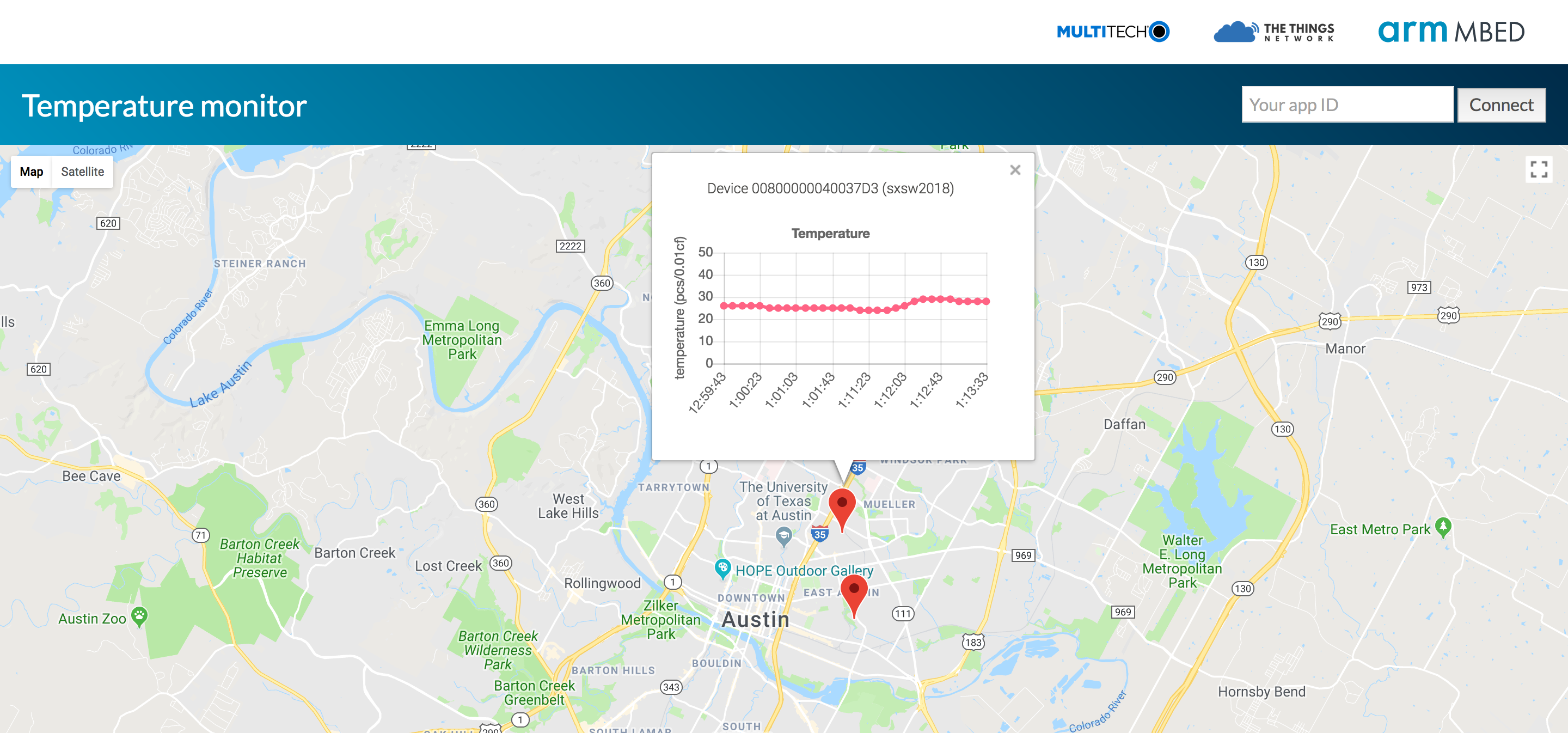Open the arm MBED logo link
The width and height of the screenshot is (1568, 733).
pos(1450,31)
